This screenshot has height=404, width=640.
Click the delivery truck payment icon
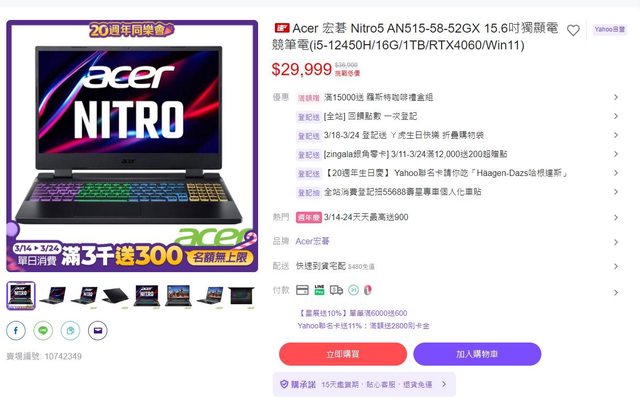[336, 290]
